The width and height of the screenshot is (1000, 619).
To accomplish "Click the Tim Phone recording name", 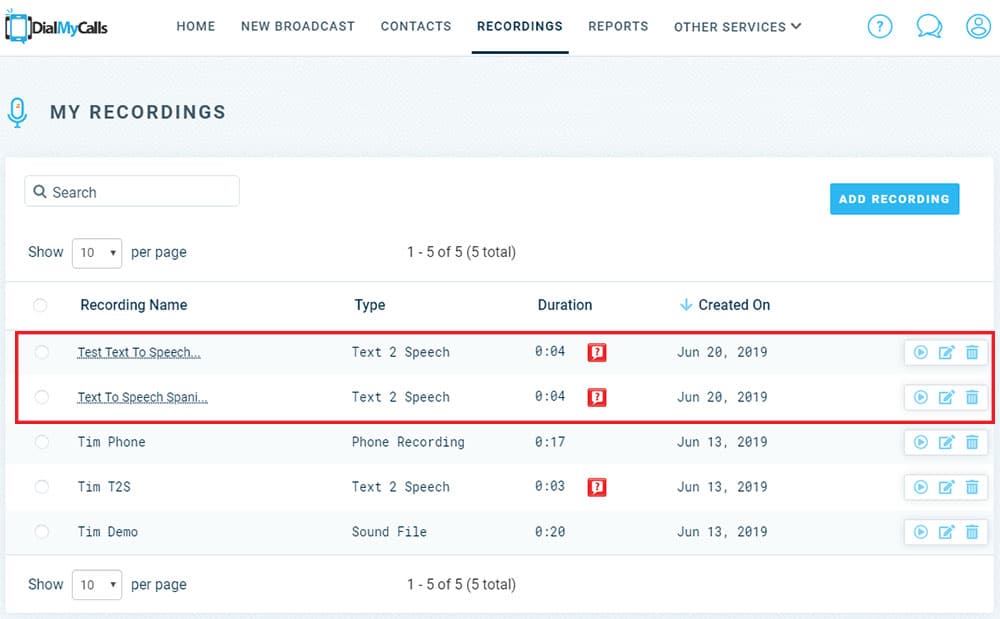I will [112, 442].
